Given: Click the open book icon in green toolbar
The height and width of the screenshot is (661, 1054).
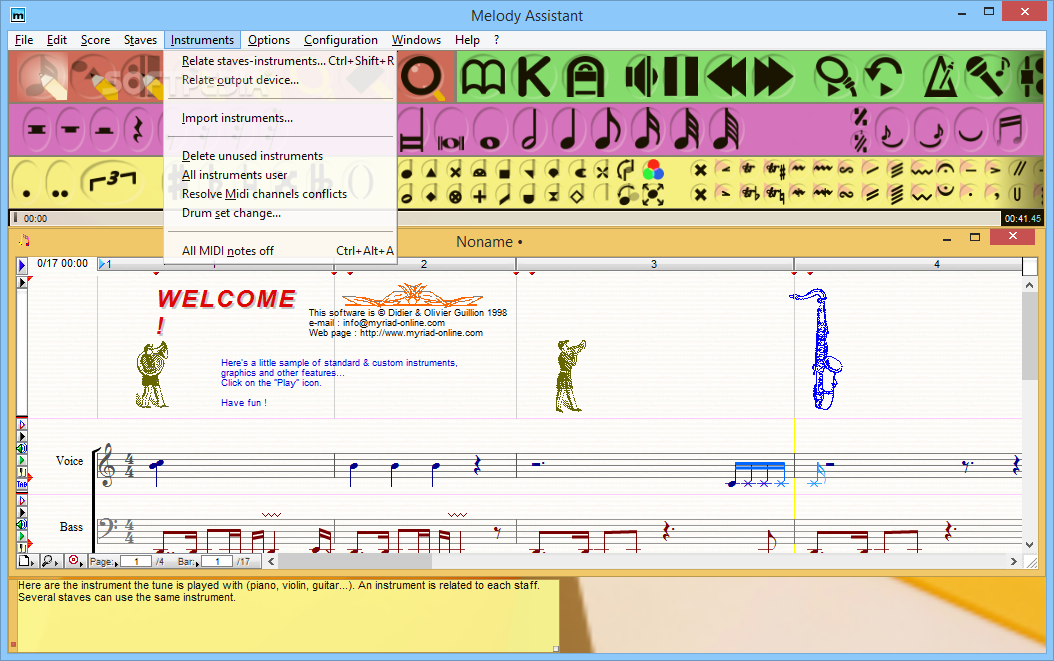Looking at the screenshot, I should [483, 77].
